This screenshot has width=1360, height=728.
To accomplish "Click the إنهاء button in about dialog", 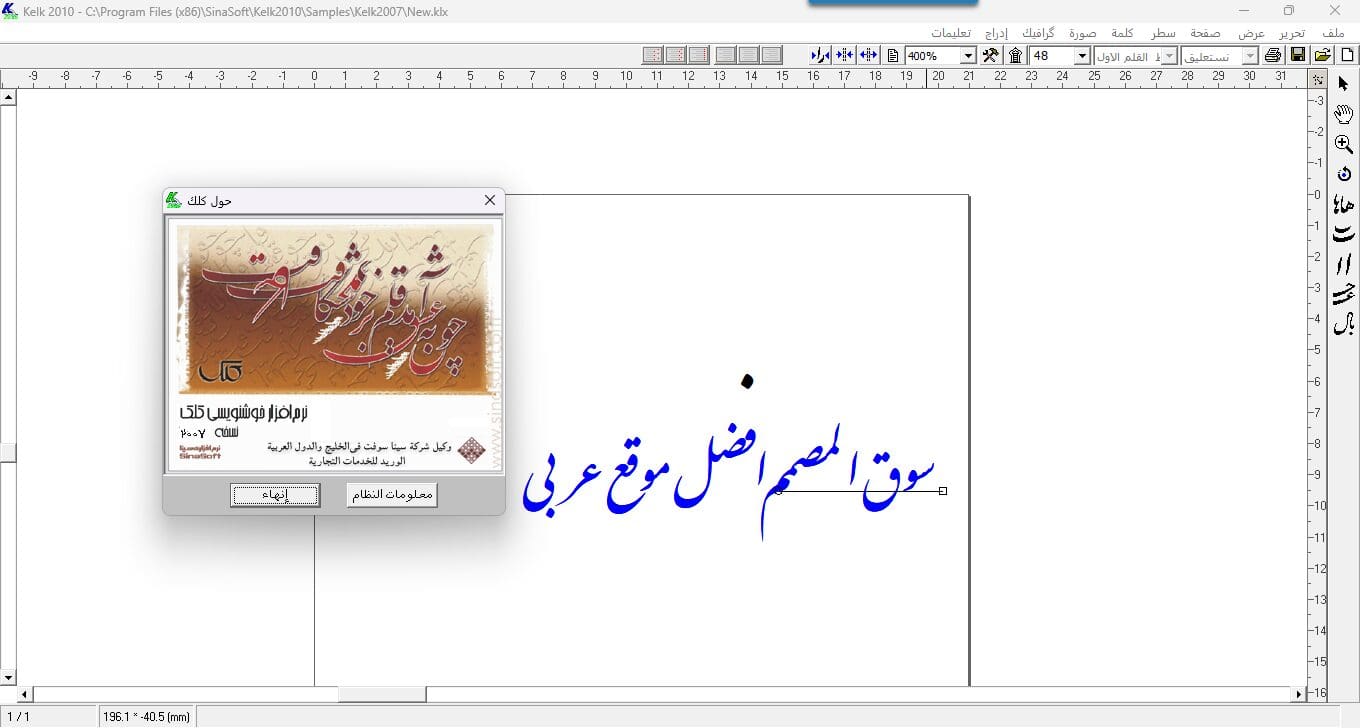I will click(275, 495).
